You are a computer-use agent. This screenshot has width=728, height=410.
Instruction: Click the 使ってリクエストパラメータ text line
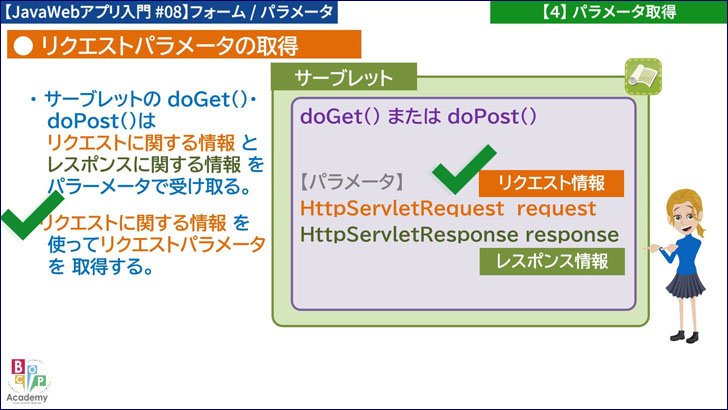click(155, 243)
